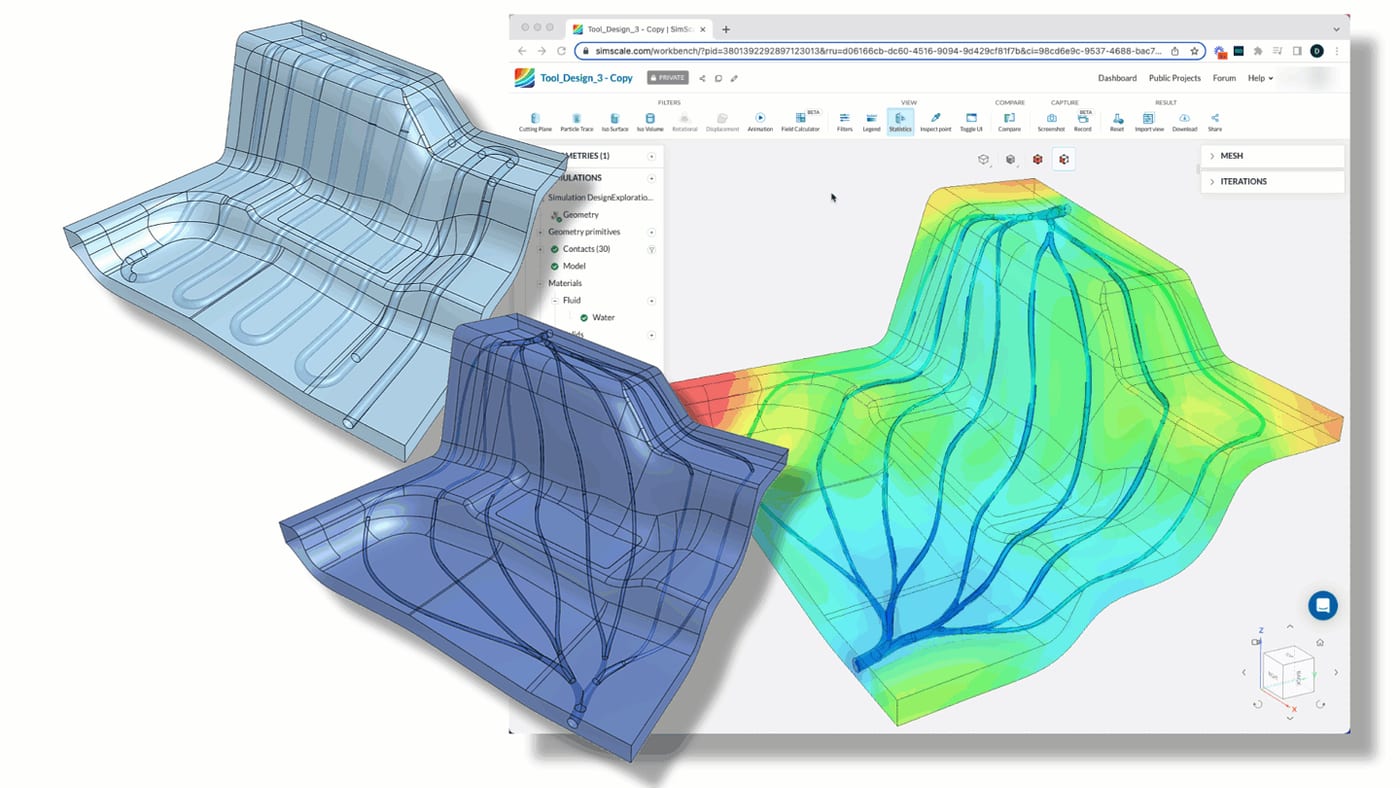Select the Tool_Design_3 - Copy browser tab
The height and width of the screenshot is (788, 1400).
point(640,29)
